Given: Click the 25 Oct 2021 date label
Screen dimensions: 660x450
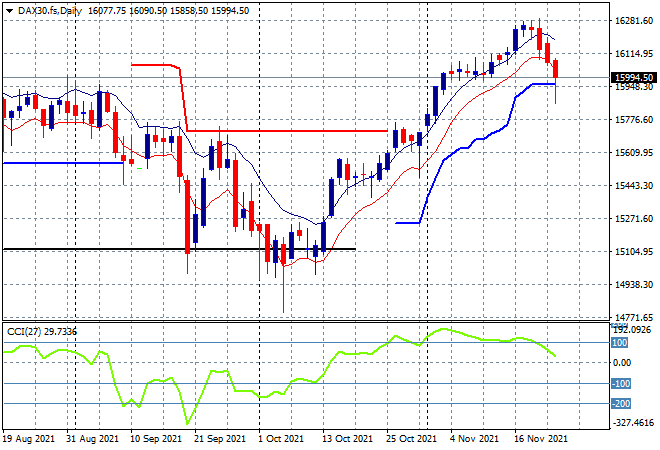Looking at the screenshot, I should 411,438.
